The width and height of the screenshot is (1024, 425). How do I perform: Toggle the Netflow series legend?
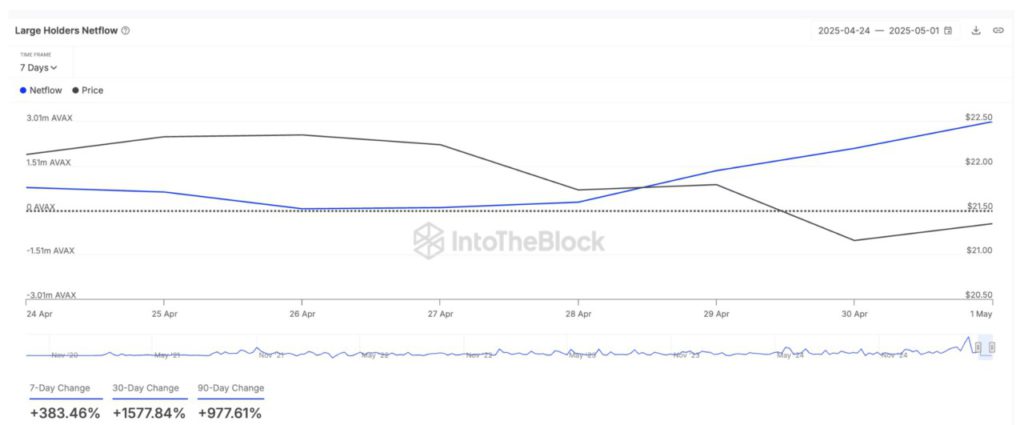tap(41, 90)
